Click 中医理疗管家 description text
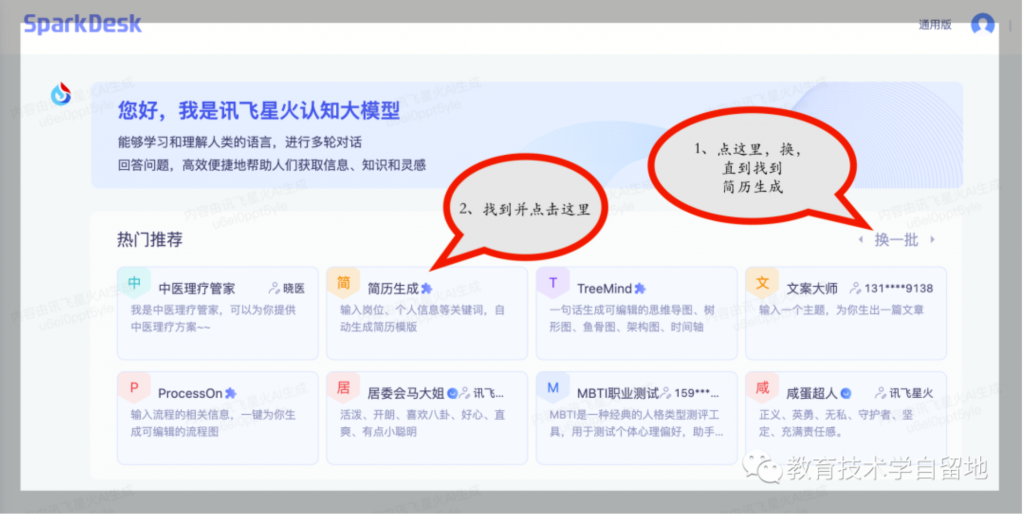The image size is (1024, 515). pyautogui.click(x=213, y=319)
